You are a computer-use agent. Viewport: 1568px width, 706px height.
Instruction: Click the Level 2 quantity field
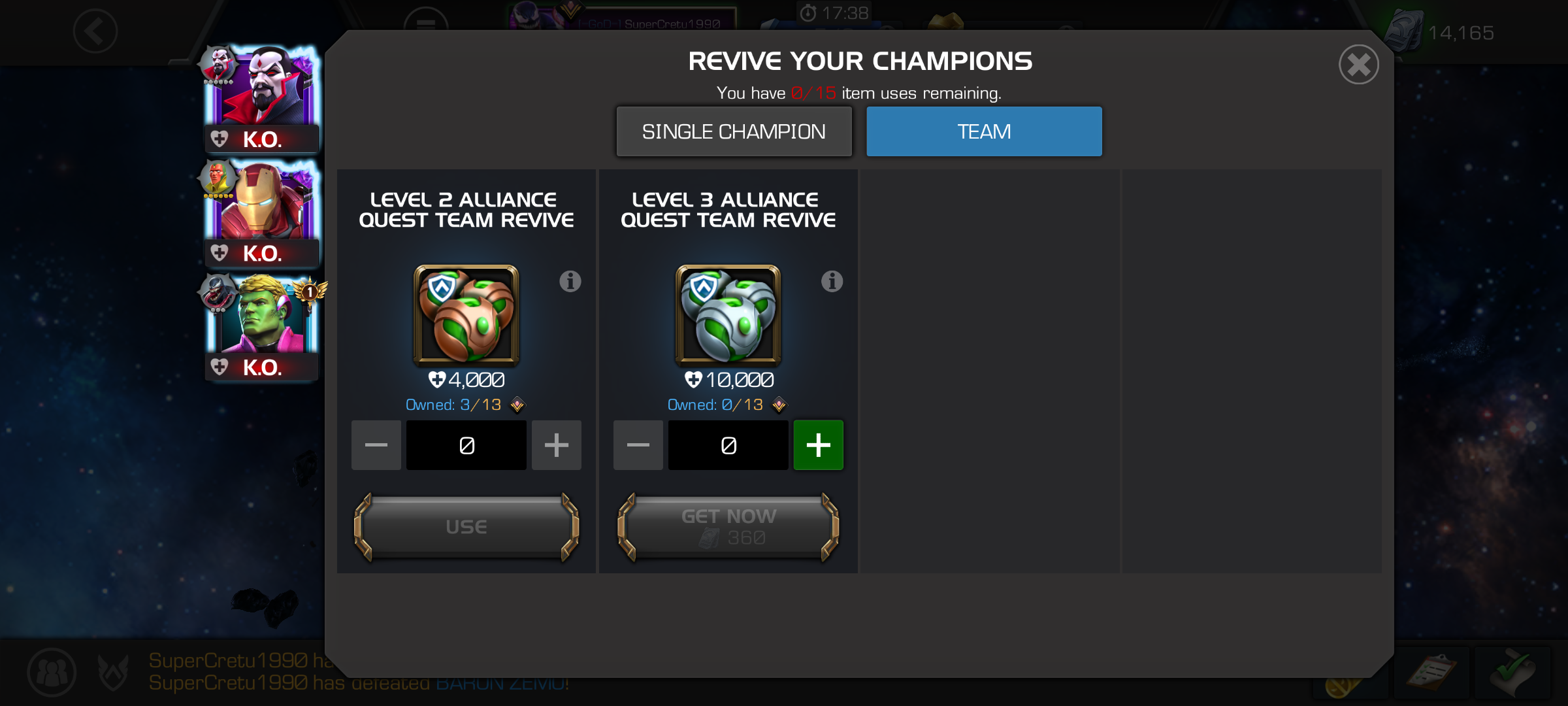pyautogui.click(x=466, y=445)
